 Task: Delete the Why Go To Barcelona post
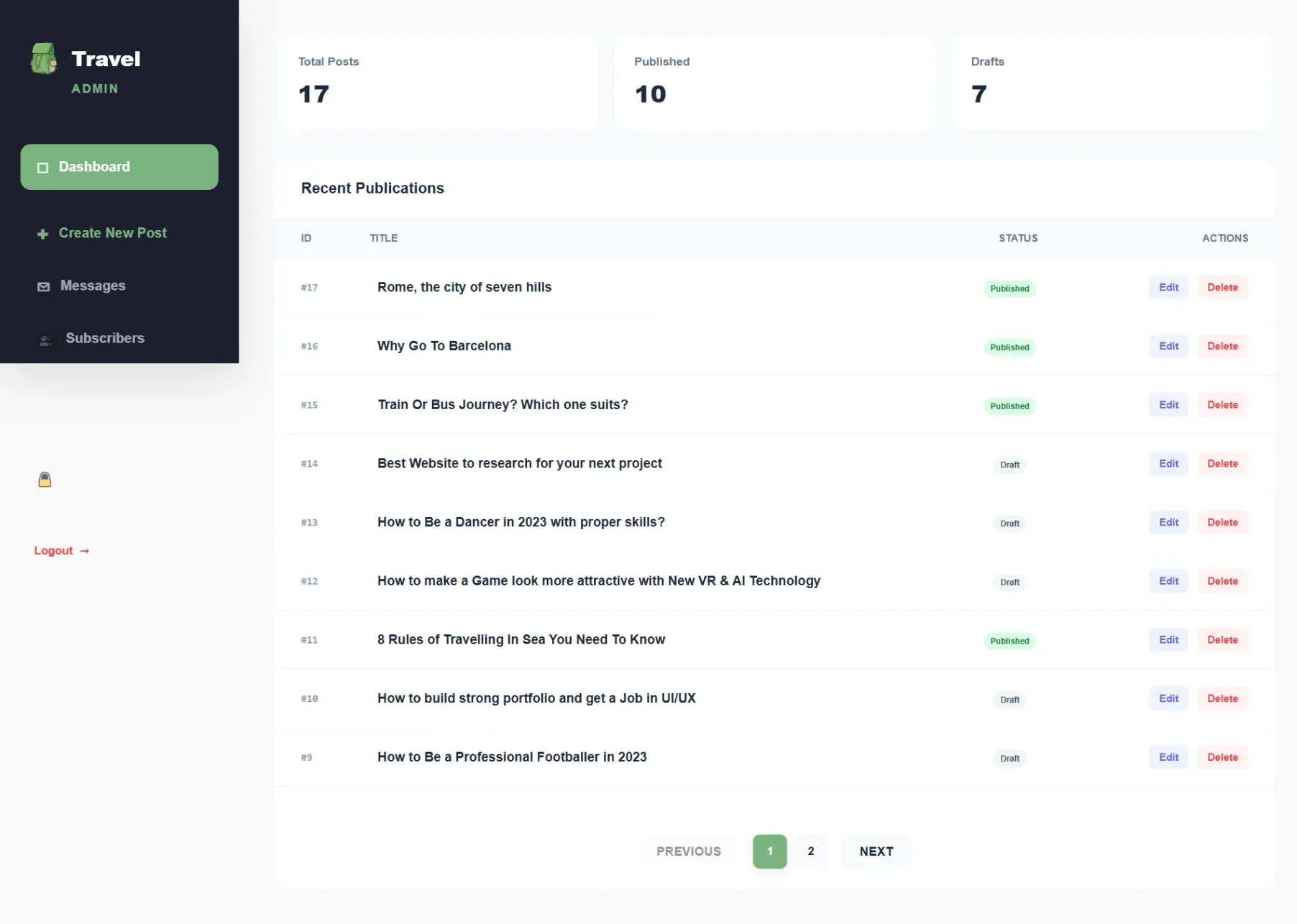1222,346
